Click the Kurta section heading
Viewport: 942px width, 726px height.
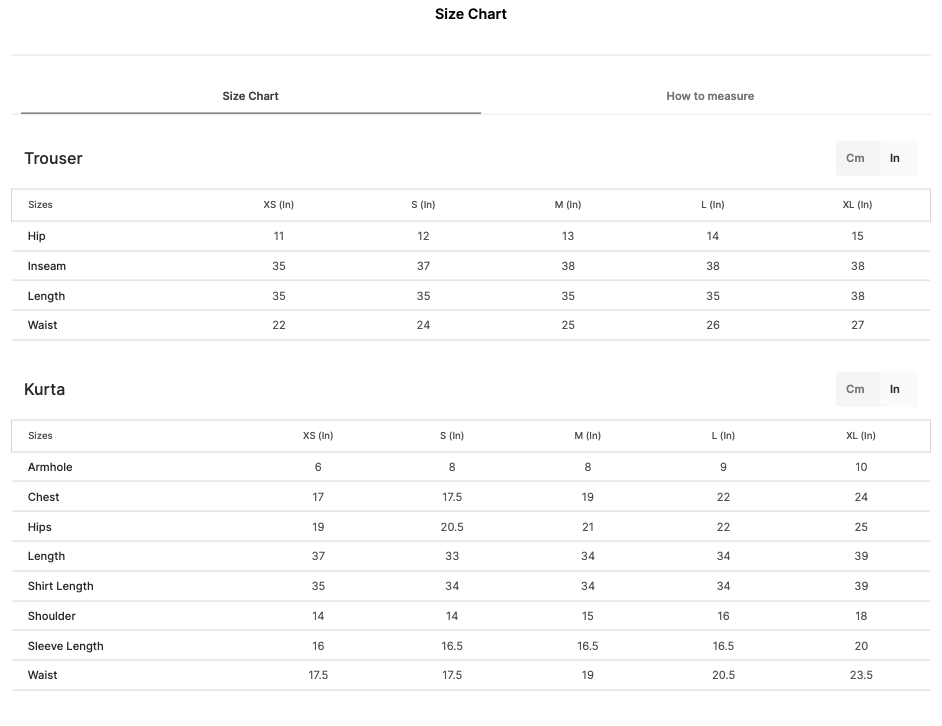(44, 389)
